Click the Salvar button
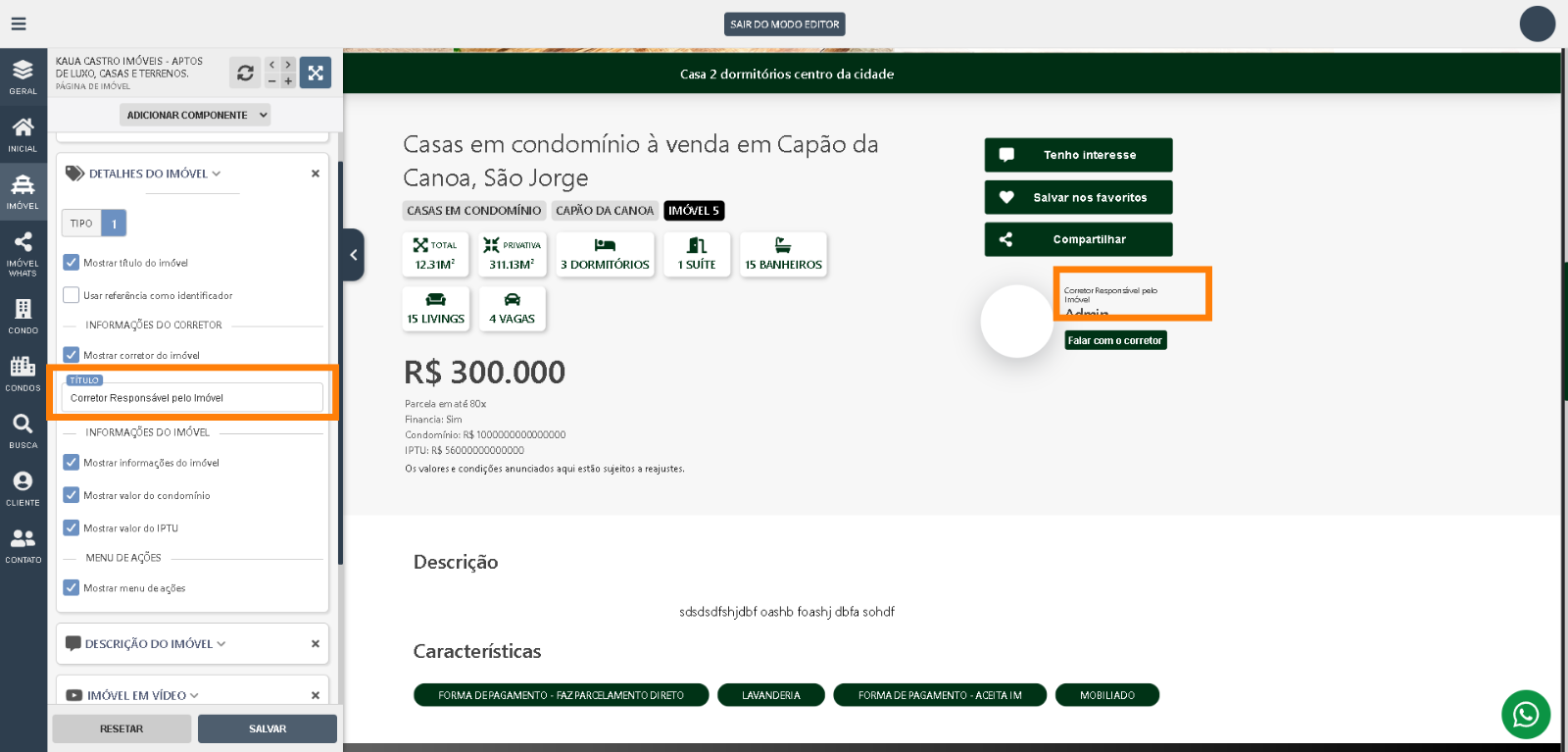The image size is (1568, 752). point(268,728)
